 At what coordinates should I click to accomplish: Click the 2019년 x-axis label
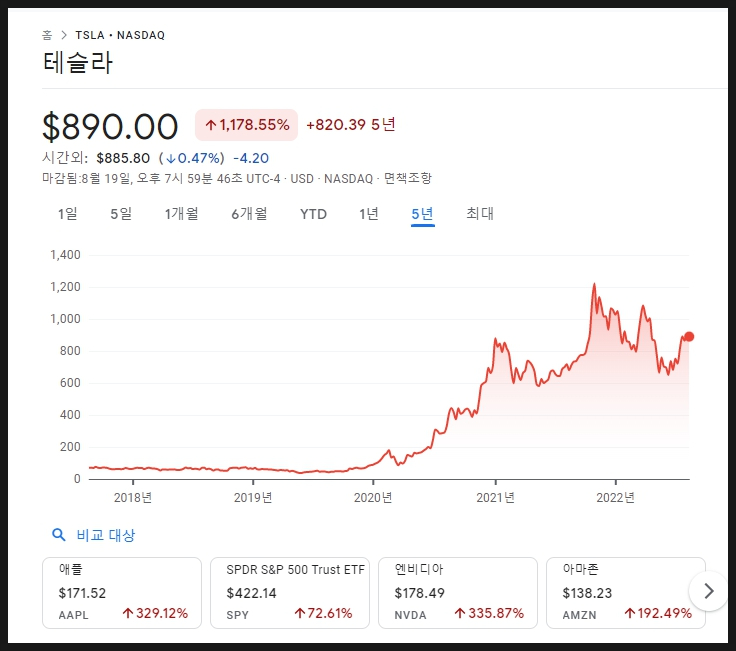click(x=253, y=498)
